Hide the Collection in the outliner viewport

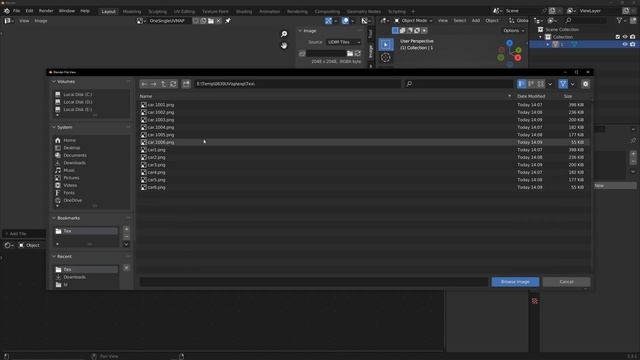(625, 37)
